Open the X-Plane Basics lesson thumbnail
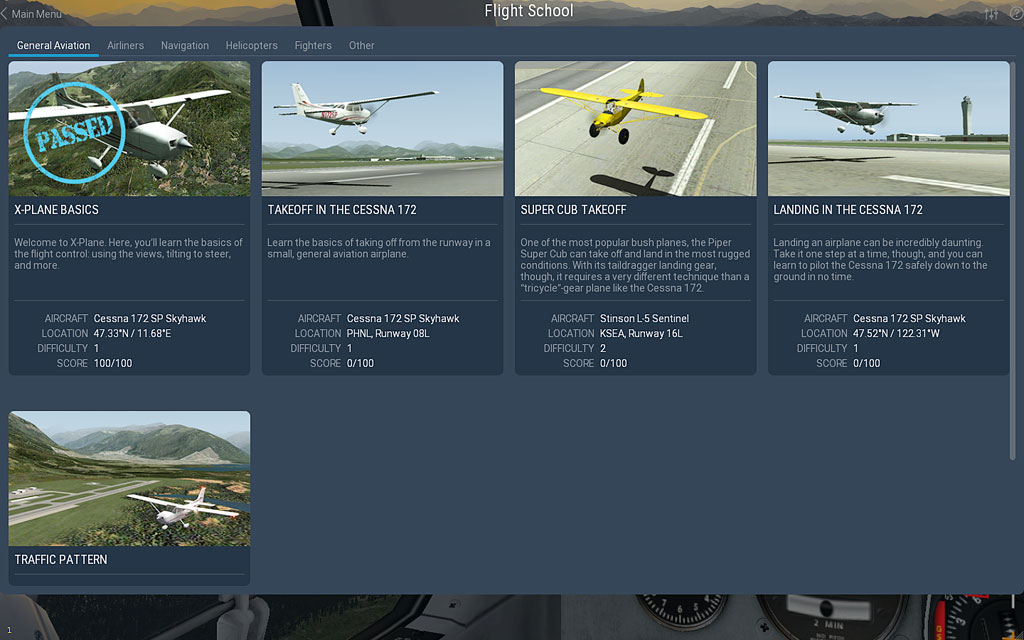The width and height of the screenshot is (1024, 640). pyautogui.click(x=130, y=128)
